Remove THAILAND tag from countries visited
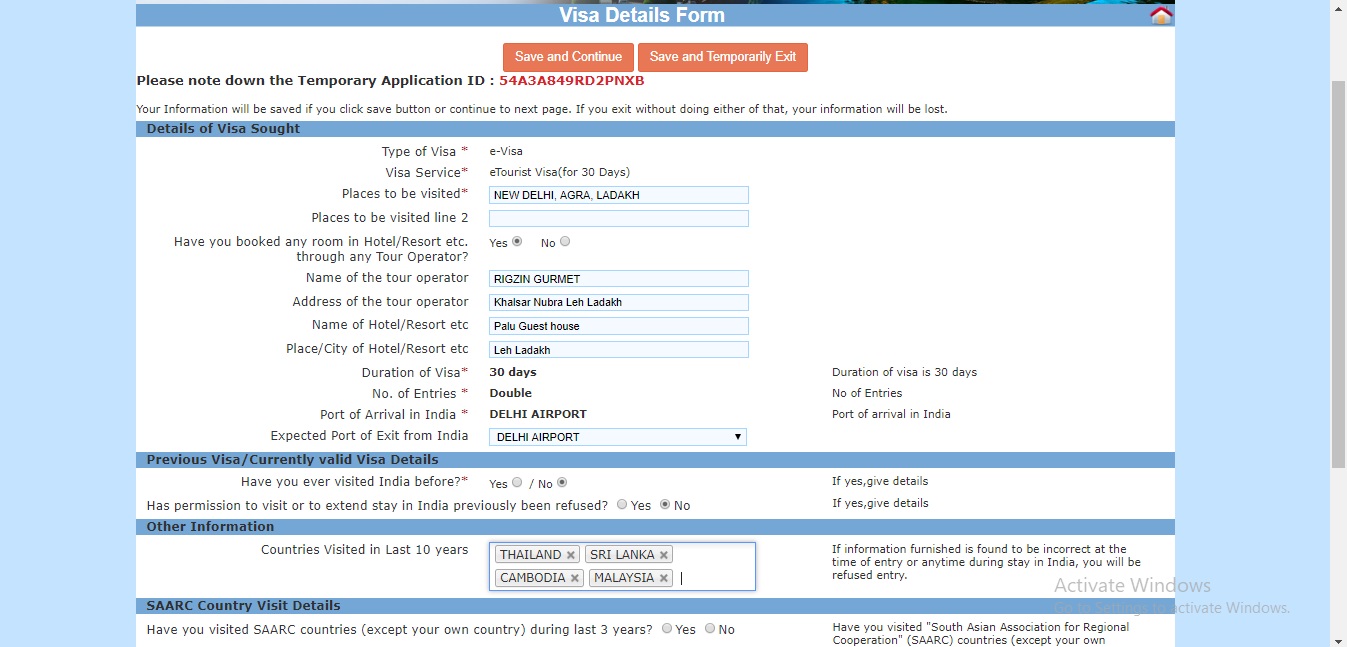 (x=571, y=555)
